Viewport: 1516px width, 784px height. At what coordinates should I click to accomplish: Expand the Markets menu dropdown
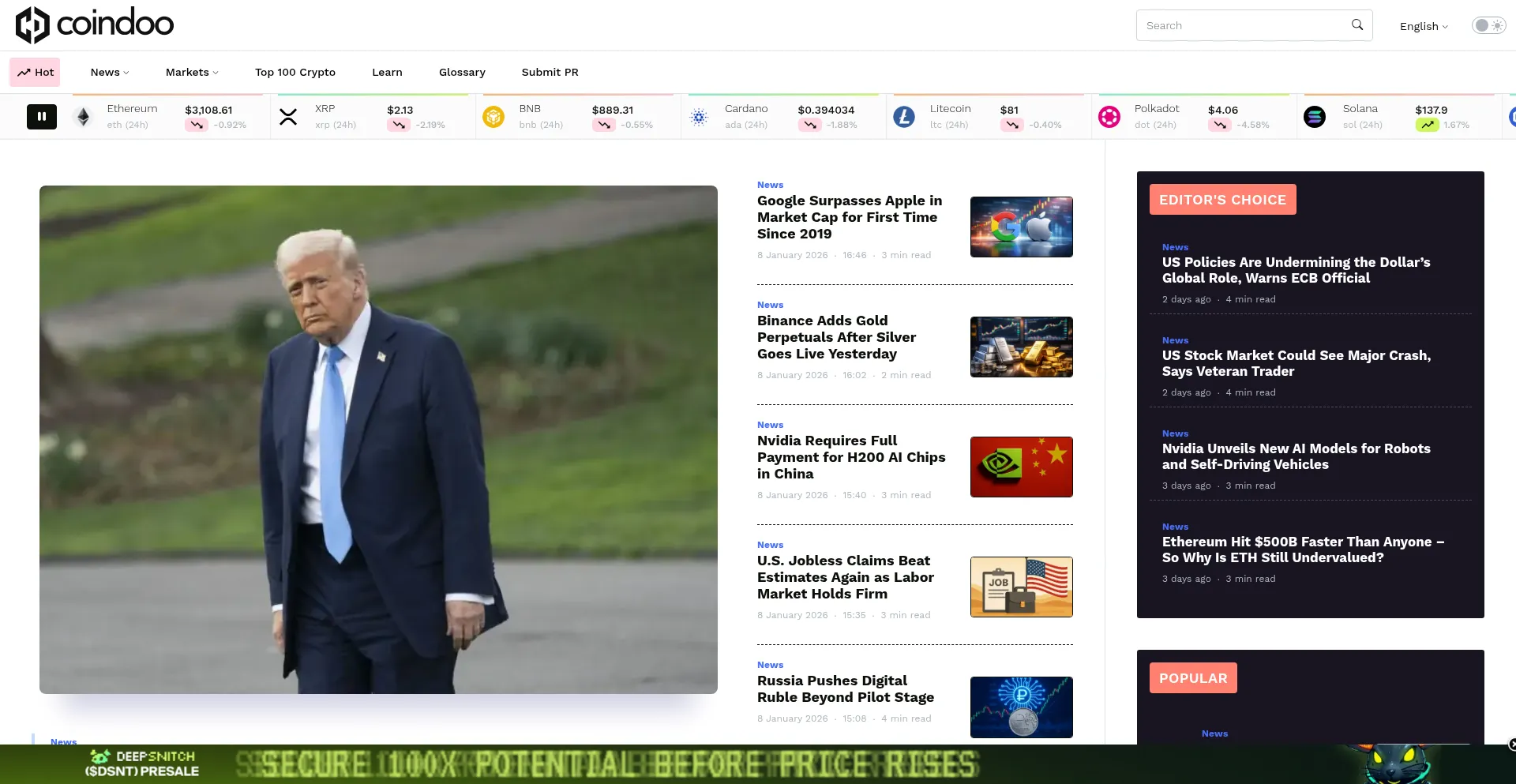(192, 72)
